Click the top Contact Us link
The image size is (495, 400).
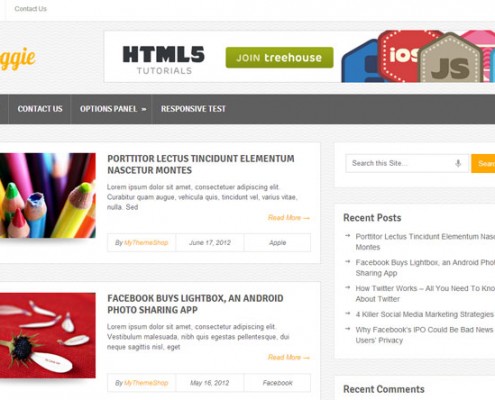click(x=30, y=9)
